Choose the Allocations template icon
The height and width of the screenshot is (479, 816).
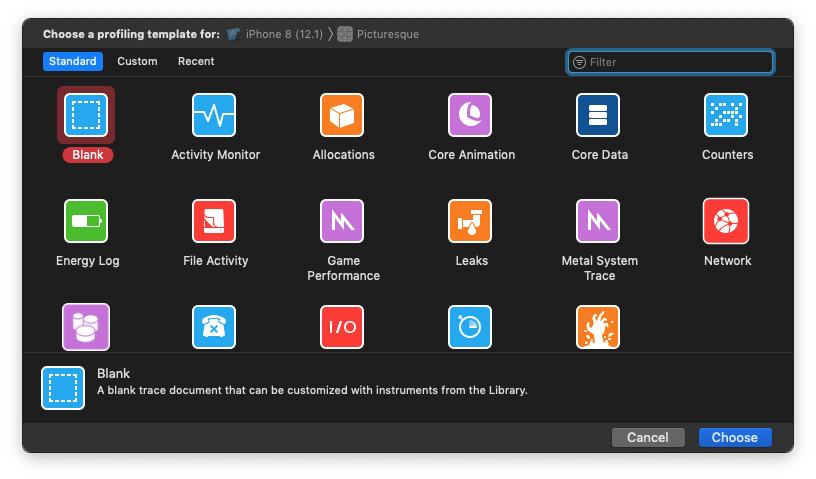pos(342,115)
